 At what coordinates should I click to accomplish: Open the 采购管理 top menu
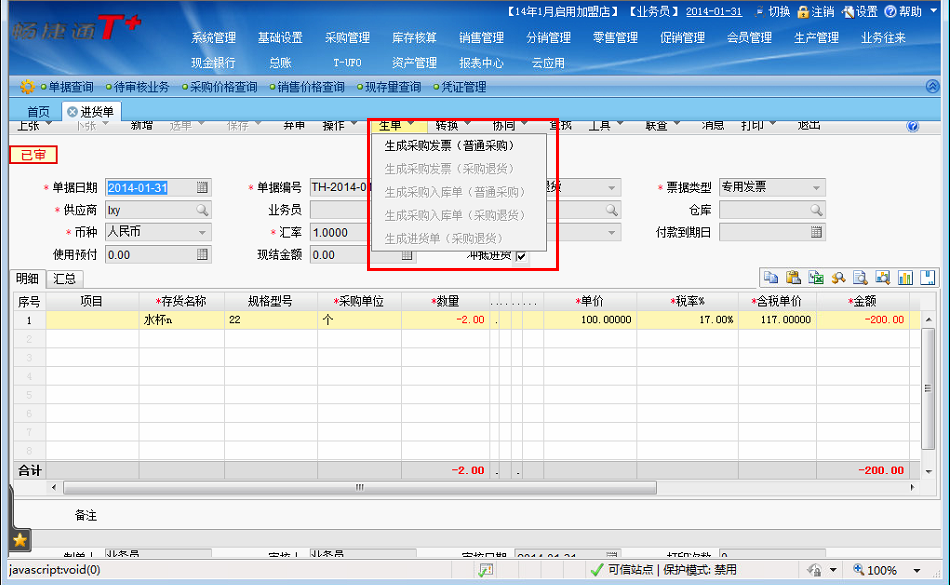tap(347, 38)
